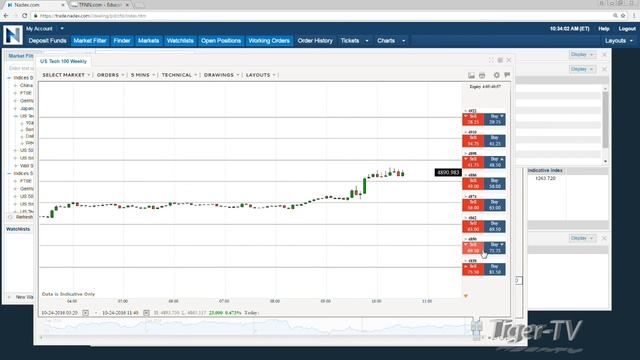The height and width of the screenshot is (360, 640).
Task: Maximize the US Tech 100 chart window
Action: pyautogui.click(x=491, y=60)
